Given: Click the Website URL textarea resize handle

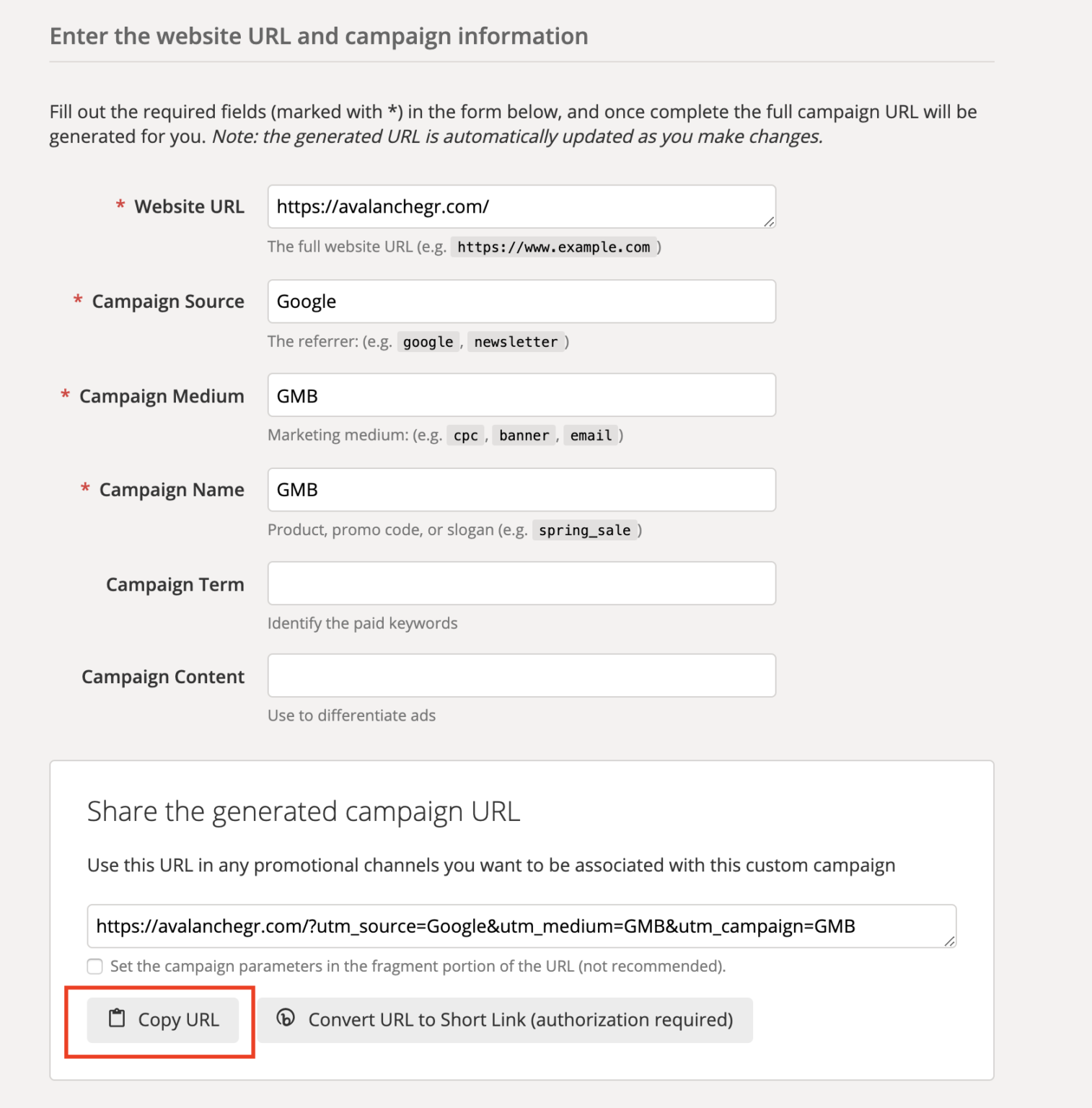Looking at the screenshot, I should [x=769, y=222].
